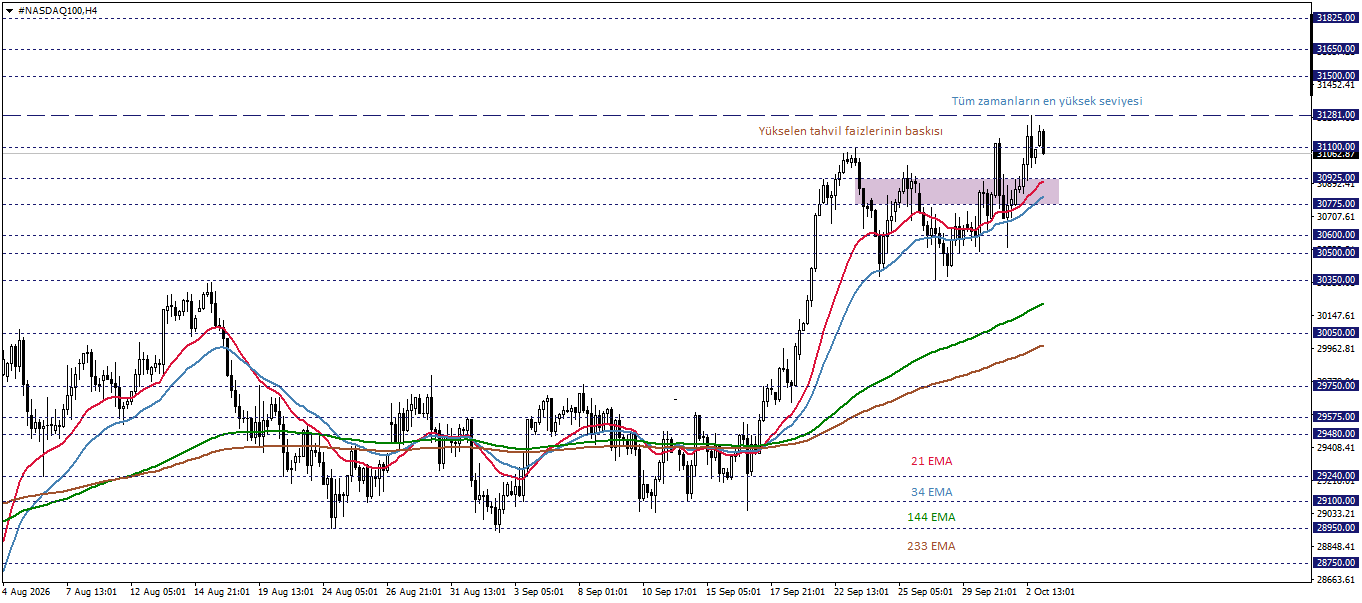Click the 30500.00 price level label
This screenshot has height=603, width=1362.
[x=1335, y=253]
